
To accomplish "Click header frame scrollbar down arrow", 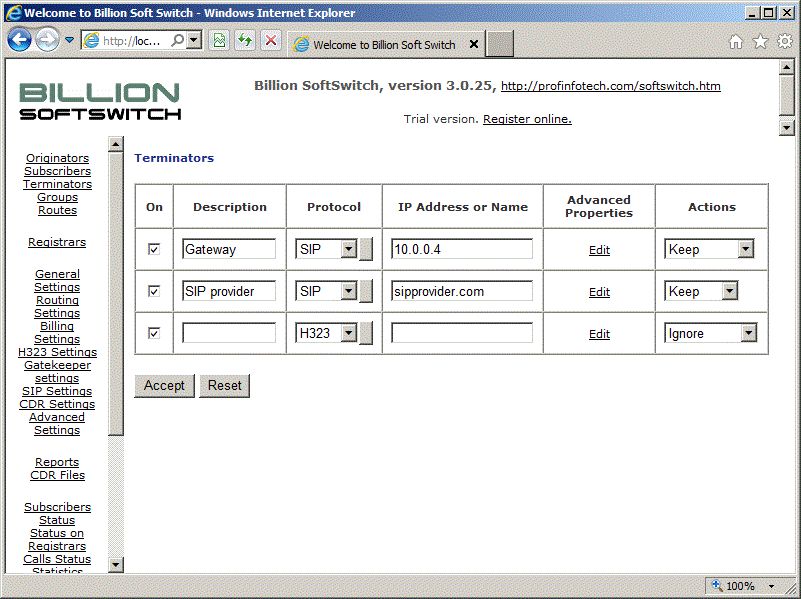I will (x=787, y=128).
